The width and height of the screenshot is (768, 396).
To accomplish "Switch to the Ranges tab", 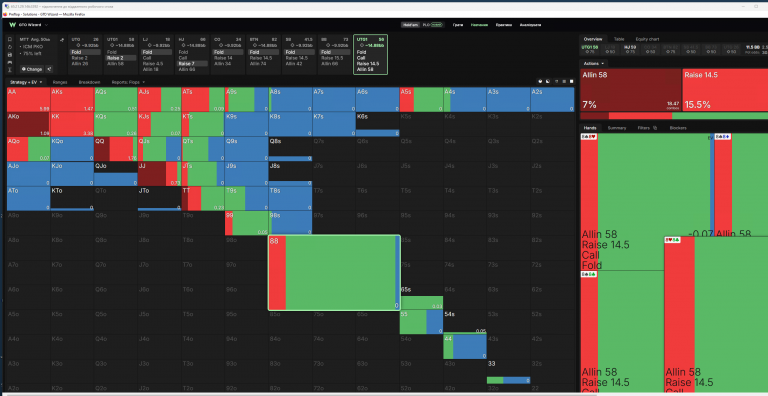I will coord(60,82).
